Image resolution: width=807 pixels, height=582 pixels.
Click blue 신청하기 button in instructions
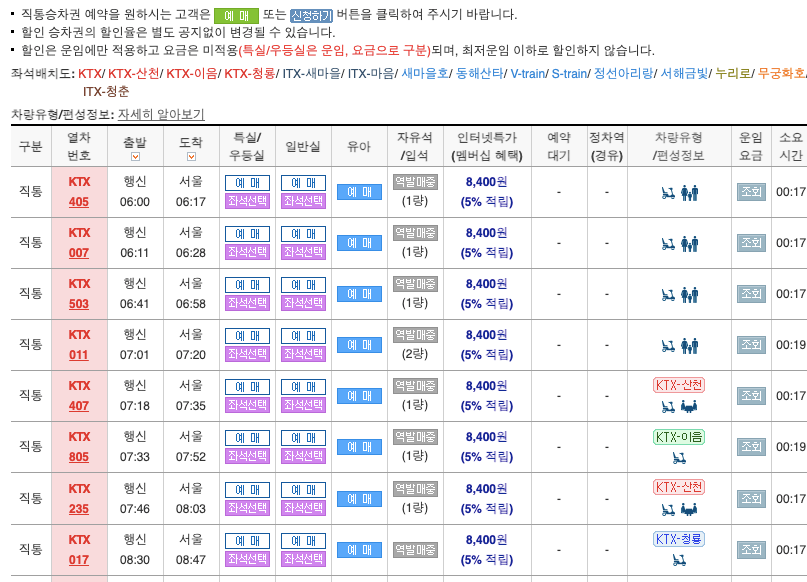pyautogui.click(x=311, y=16)
